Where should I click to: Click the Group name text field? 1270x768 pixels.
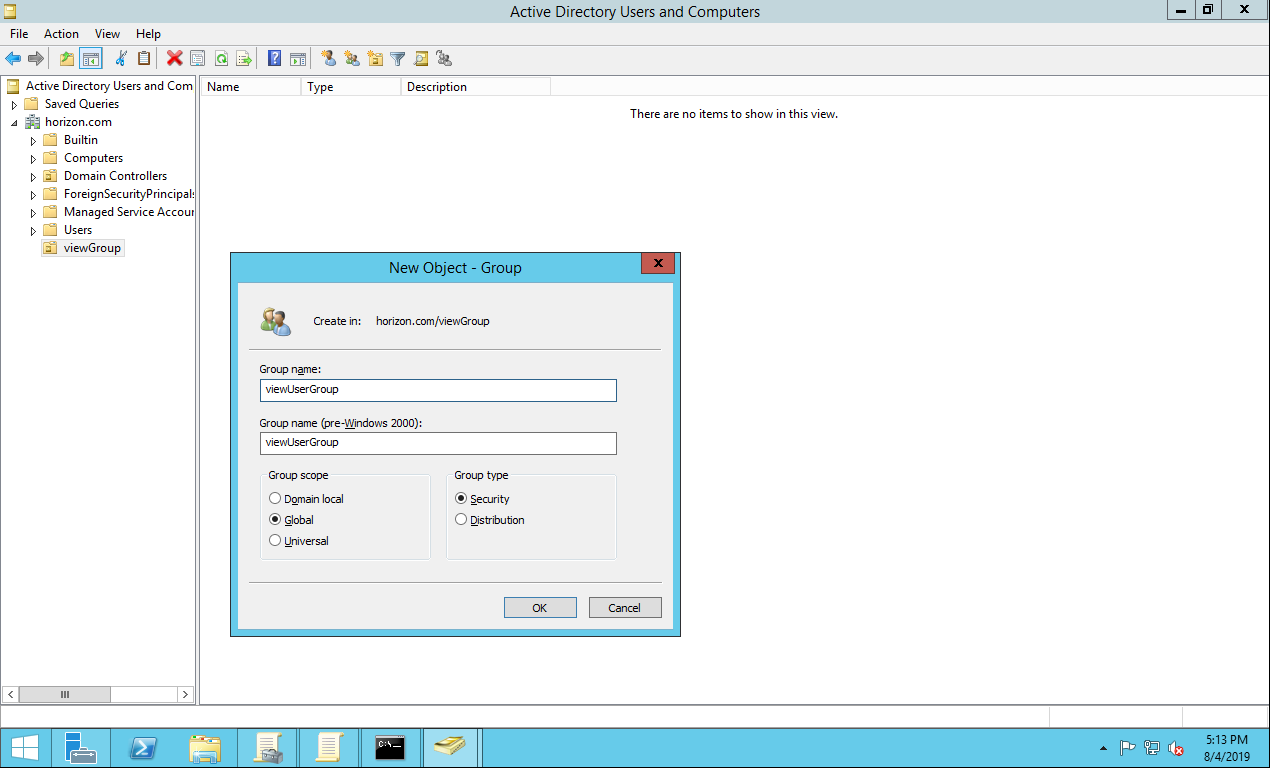(x=437, y=390)
